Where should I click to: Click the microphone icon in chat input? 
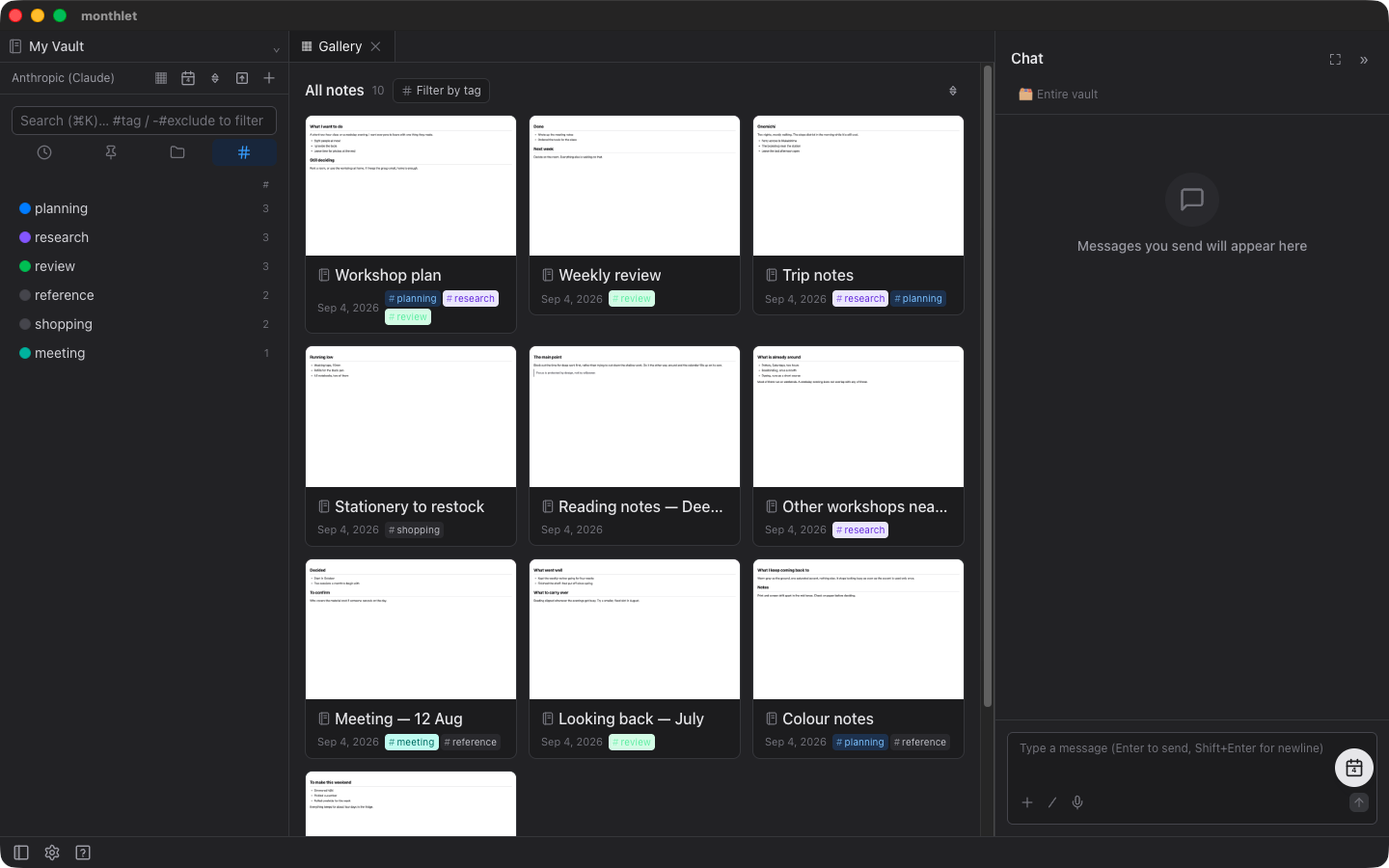pos(1077,802)
